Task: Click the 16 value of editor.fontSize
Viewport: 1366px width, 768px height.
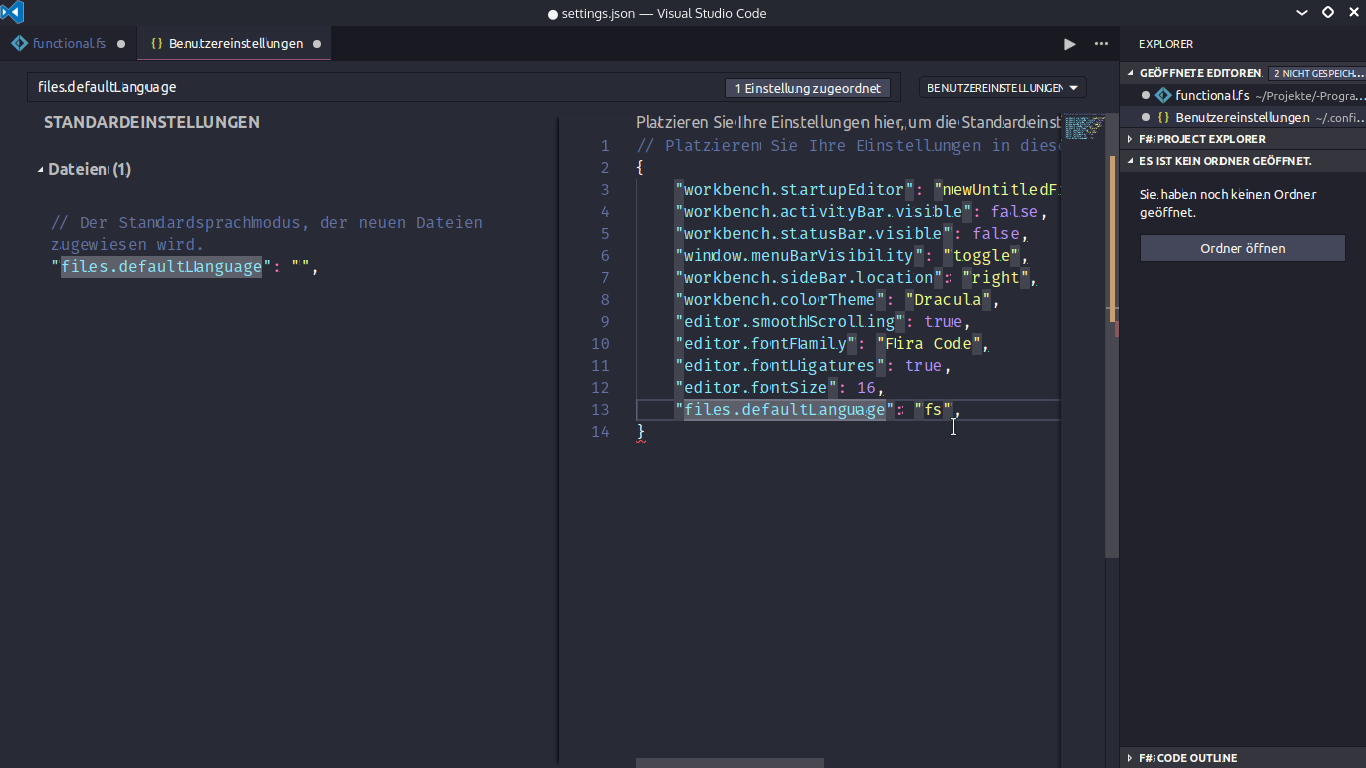Action: coord(866,388)
